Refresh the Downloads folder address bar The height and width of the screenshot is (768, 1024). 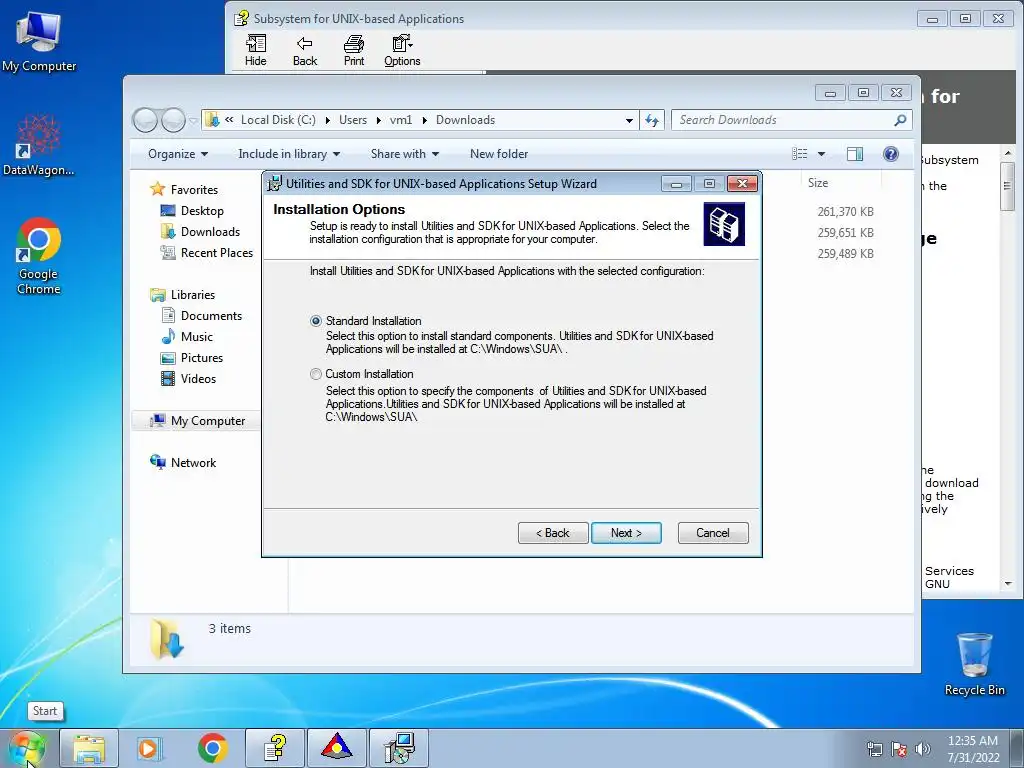pyautogui.click(x=652, y=120)
